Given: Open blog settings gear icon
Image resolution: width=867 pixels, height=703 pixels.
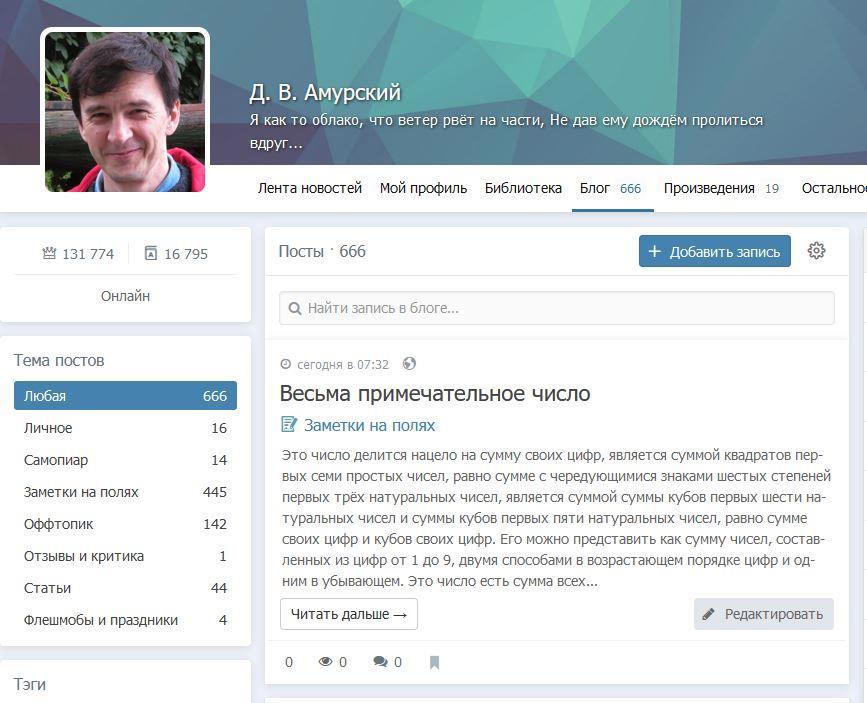Looking at the screenshot, I should 816,251.
